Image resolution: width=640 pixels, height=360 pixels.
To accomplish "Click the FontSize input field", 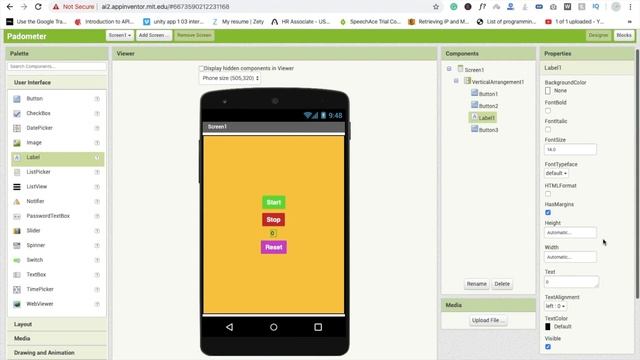I will pyautogui.click(x=570, y=150).
